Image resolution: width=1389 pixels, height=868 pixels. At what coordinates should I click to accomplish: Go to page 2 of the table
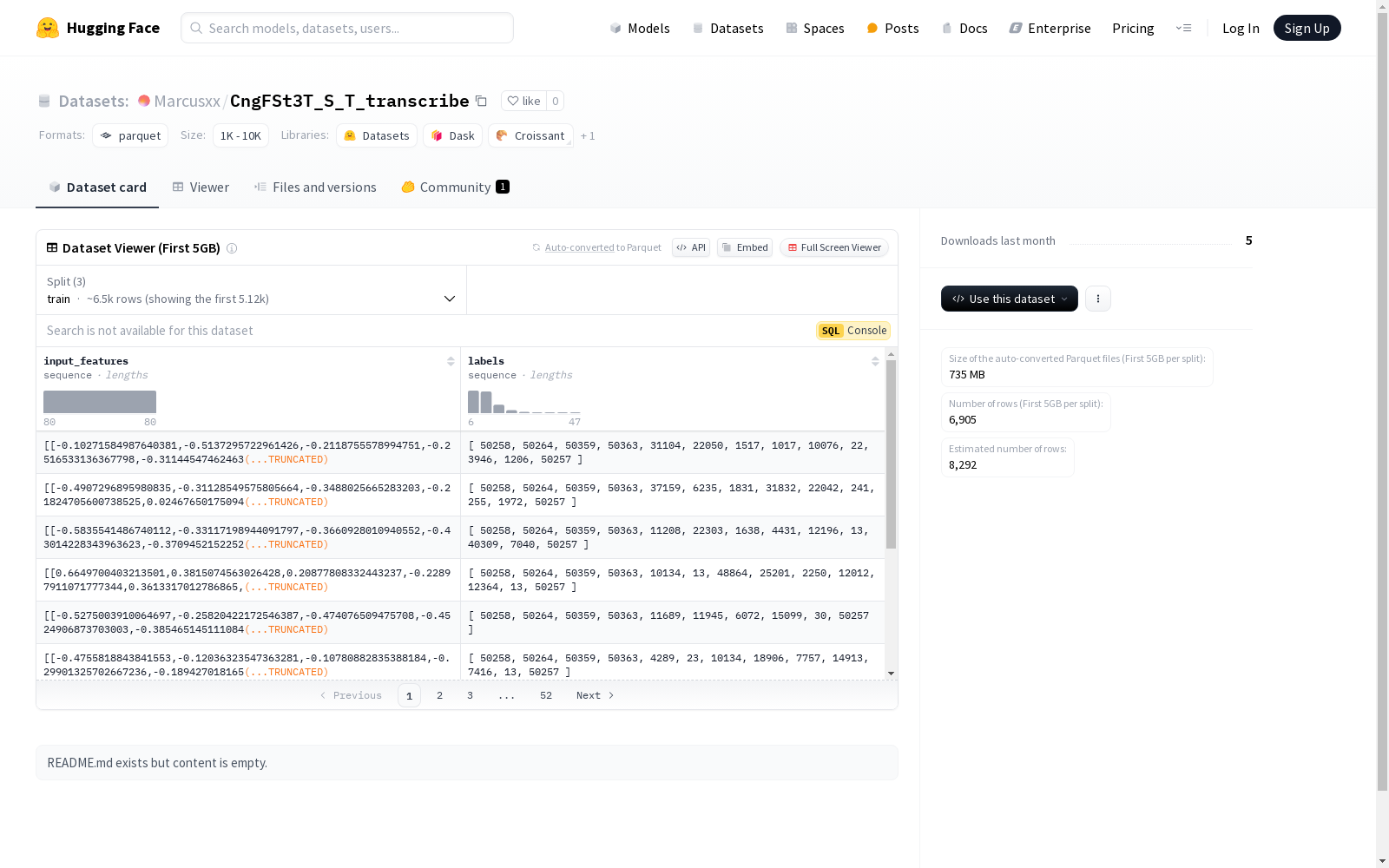coord(439,695)
